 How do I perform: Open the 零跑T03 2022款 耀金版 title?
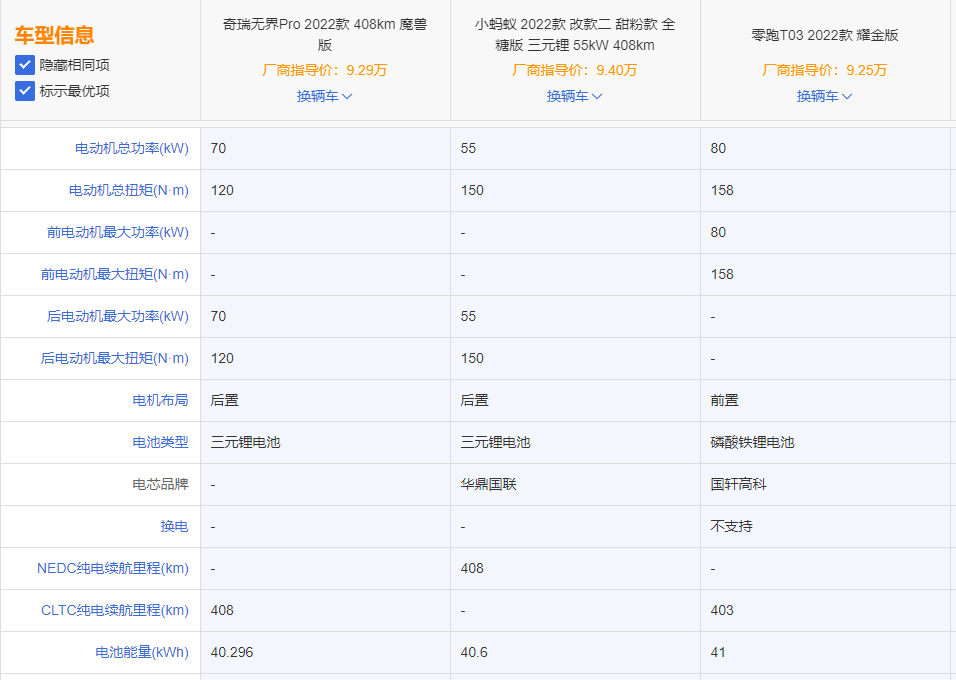pos(825,35)
